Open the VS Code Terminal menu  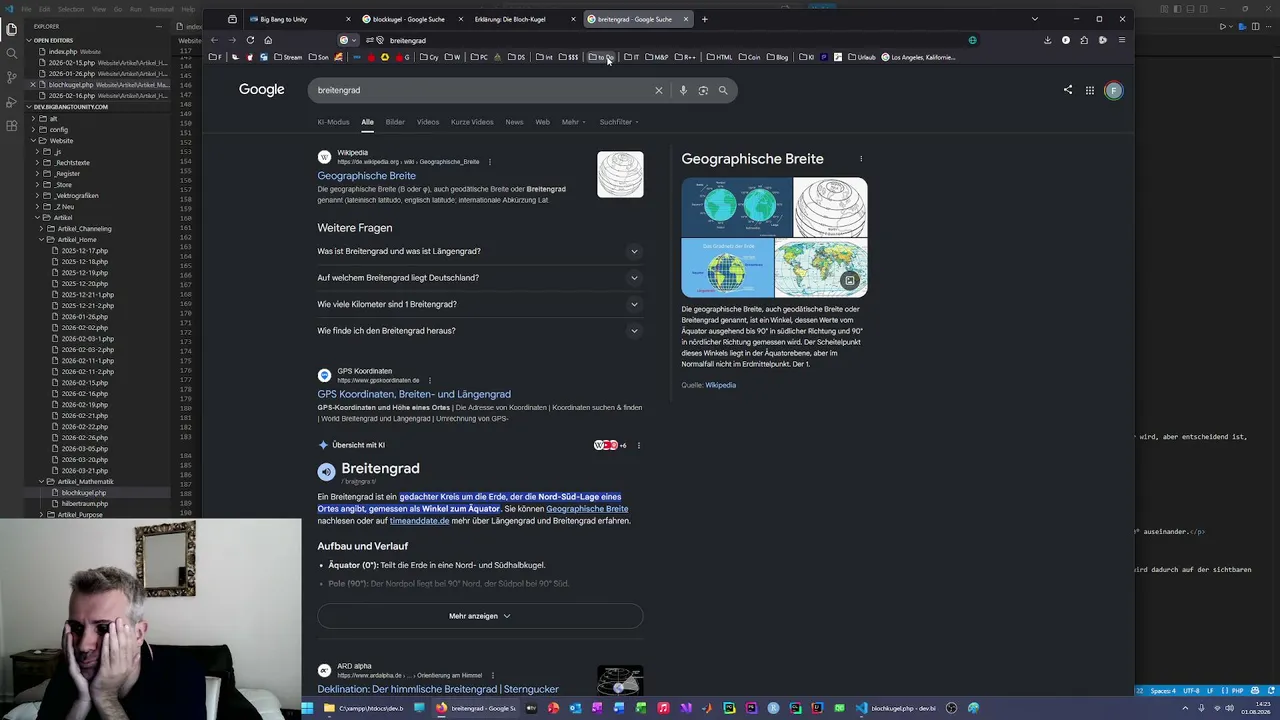160,9
